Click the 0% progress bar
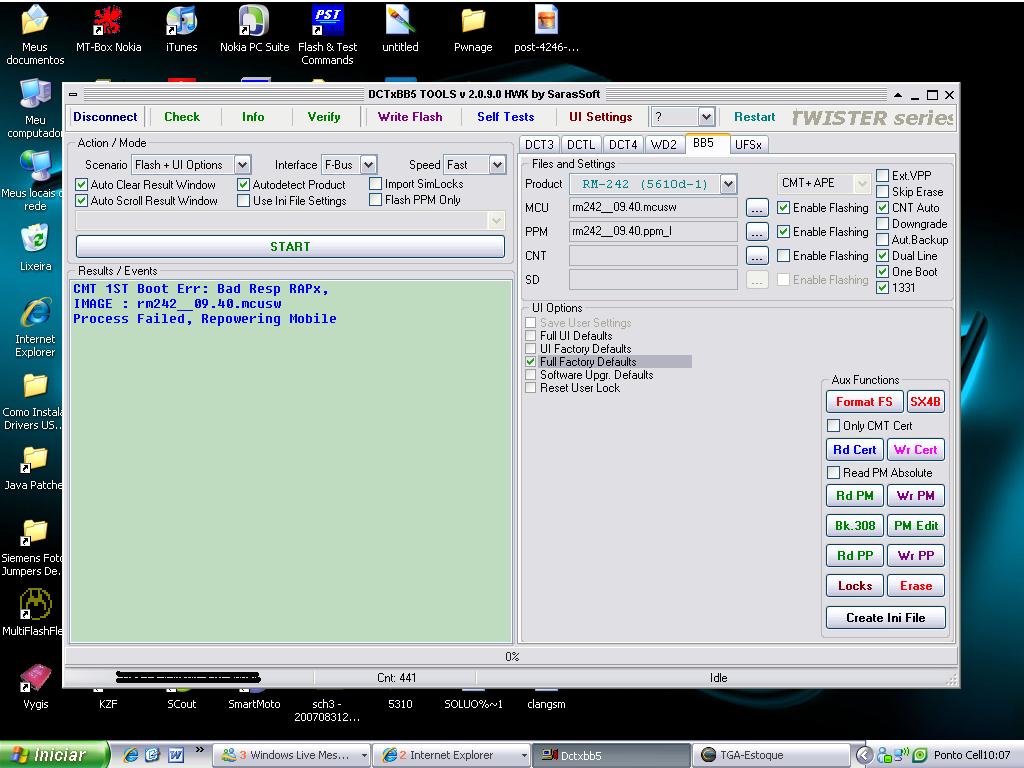 [511, 656]
